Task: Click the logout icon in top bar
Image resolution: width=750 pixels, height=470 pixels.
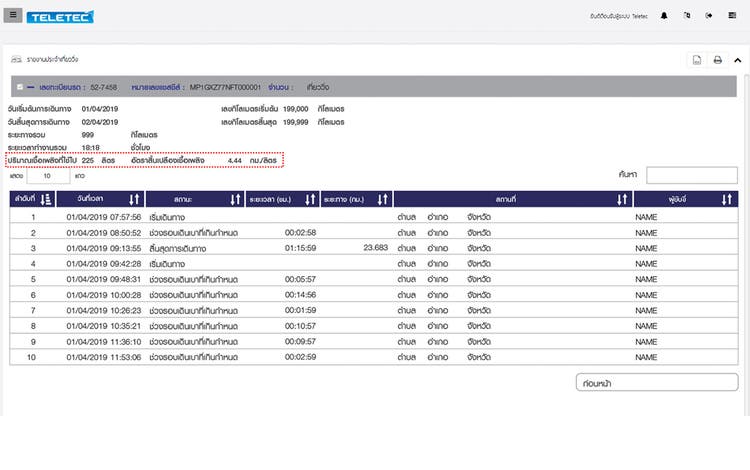Action: pyautogui.click(x=709, y=16)
